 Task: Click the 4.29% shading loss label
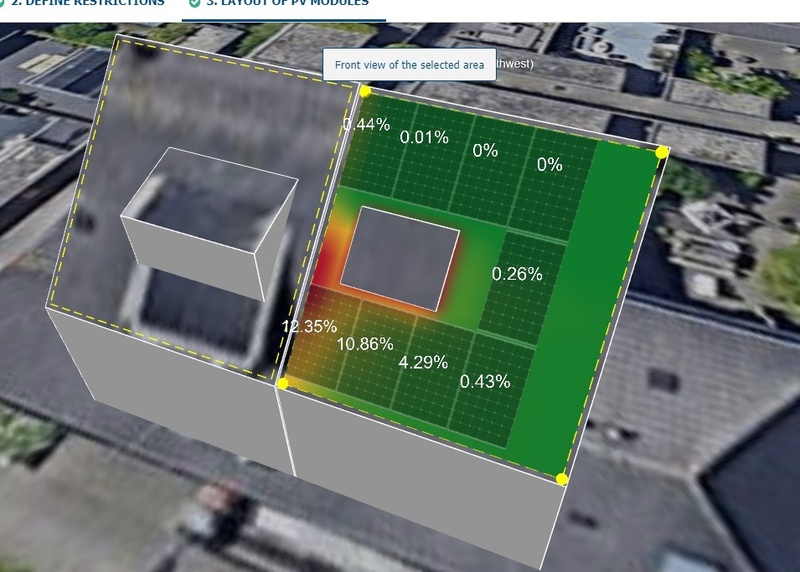tap(423, 363)
